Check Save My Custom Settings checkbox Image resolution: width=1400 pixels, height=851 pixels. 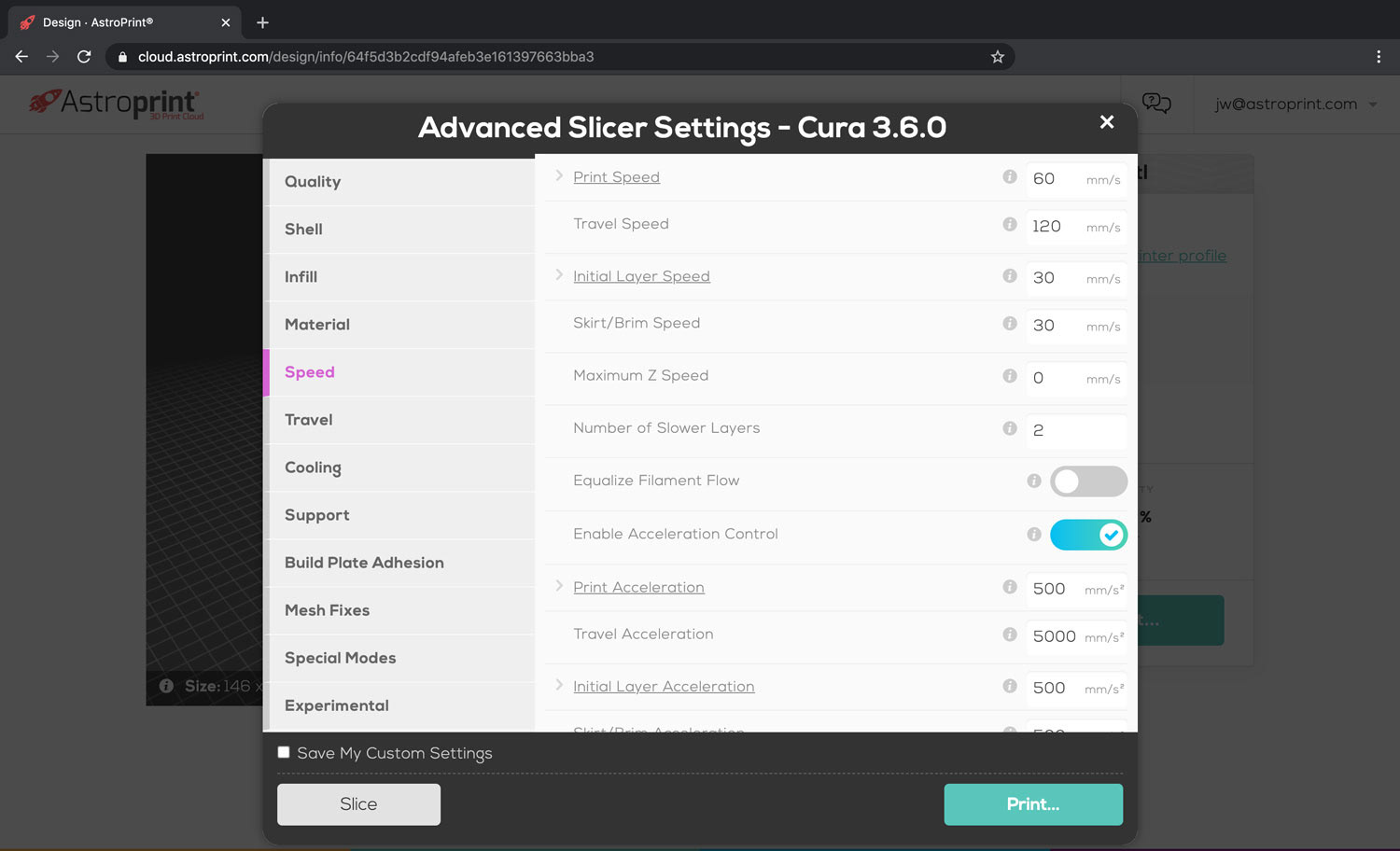[284, 752]
